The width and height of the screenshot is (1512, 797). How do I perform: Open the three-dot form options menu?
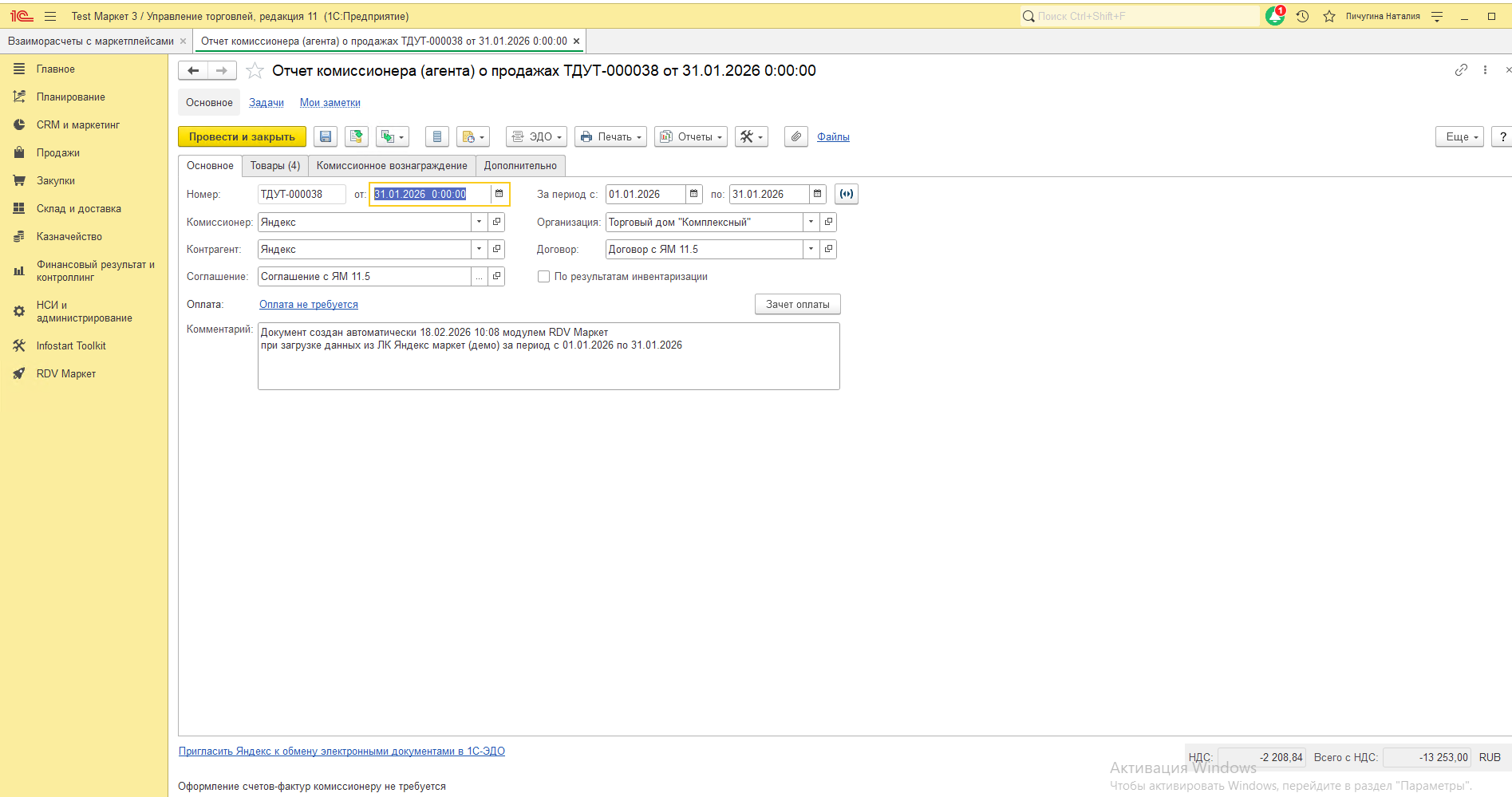coord(1485,70)
